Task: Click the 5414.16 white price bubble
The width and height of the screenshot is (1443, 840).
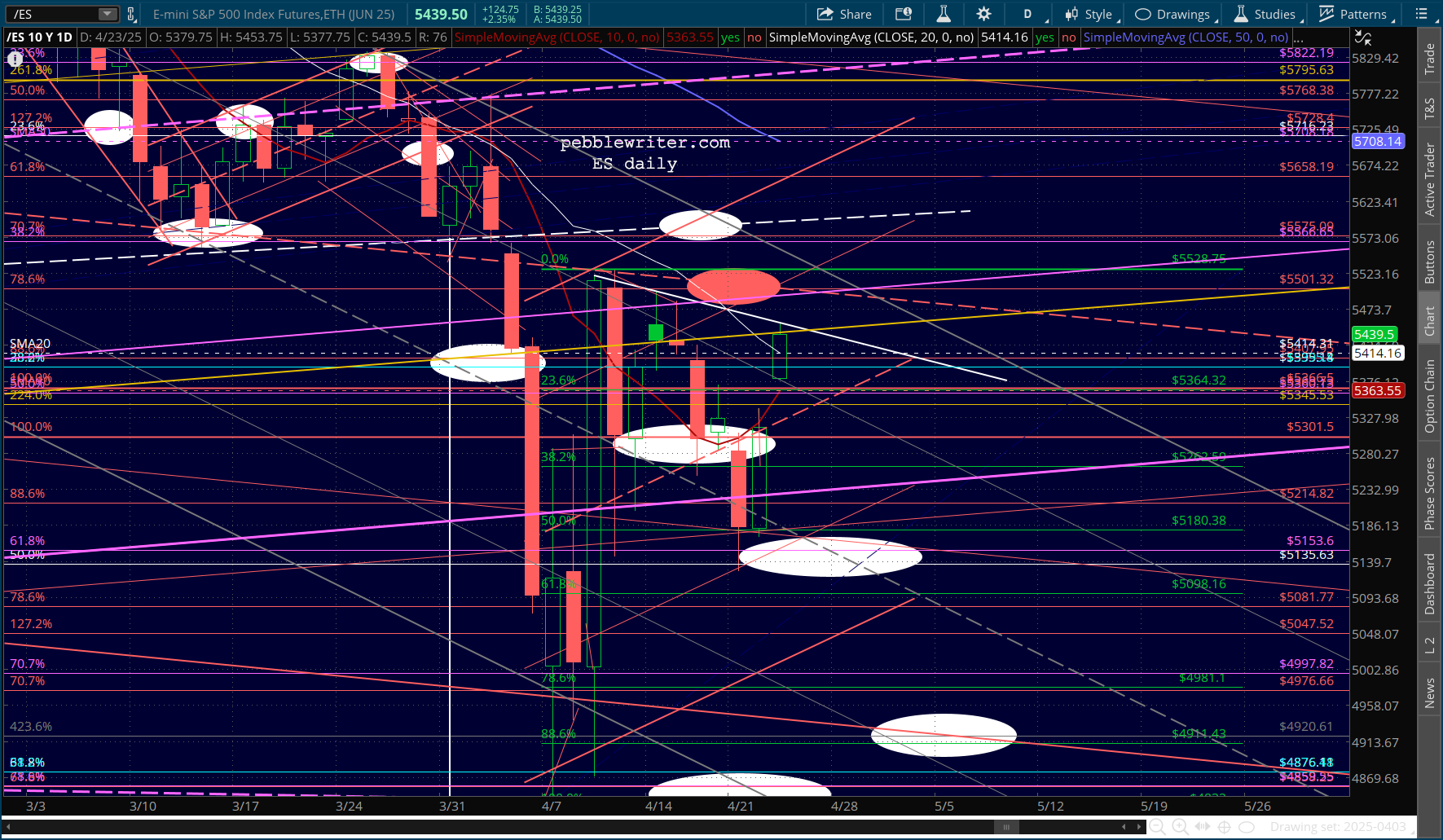Action: click(1378, 353)
